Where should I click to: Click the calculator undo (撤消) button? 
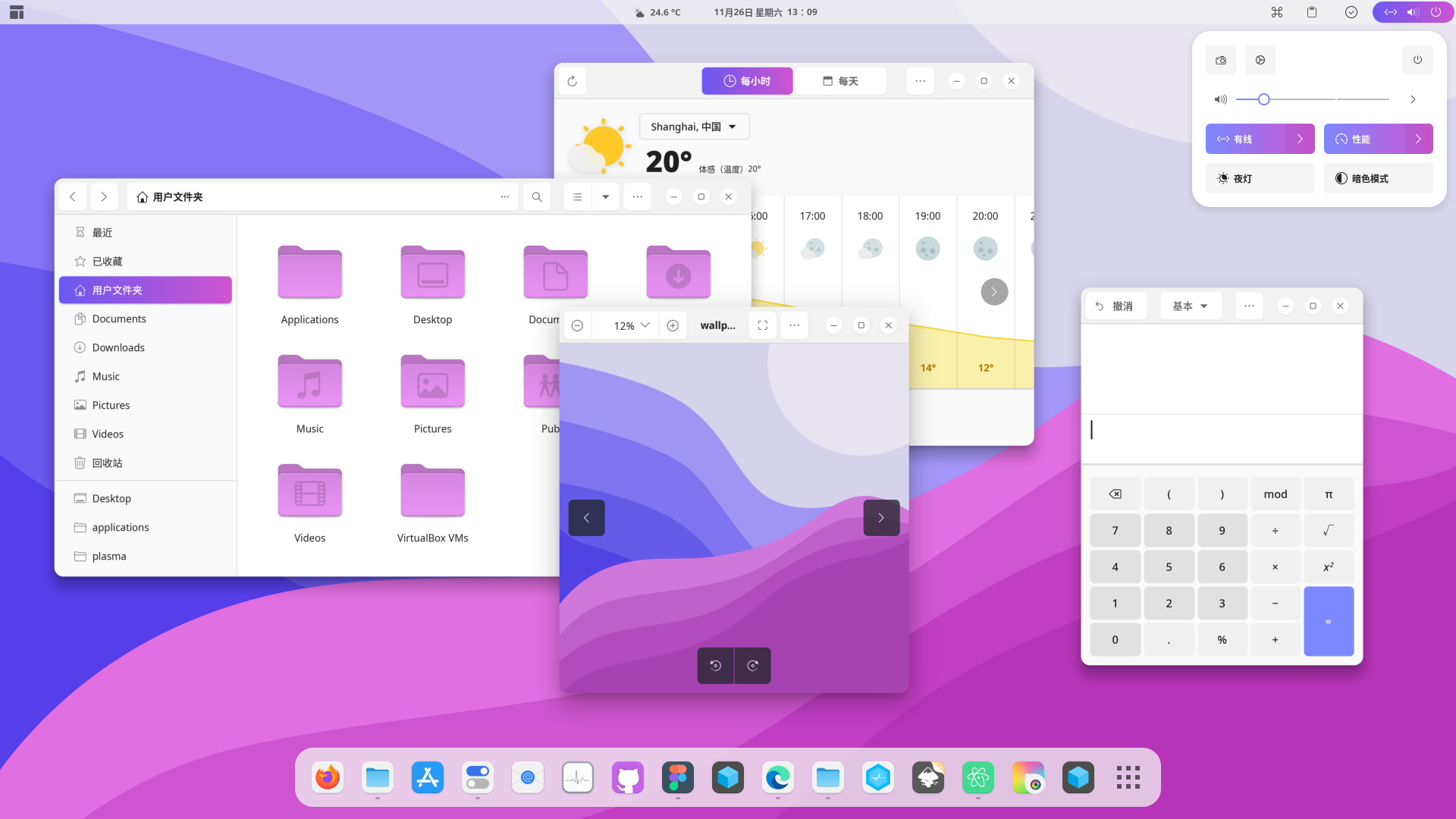[1114, 306]
